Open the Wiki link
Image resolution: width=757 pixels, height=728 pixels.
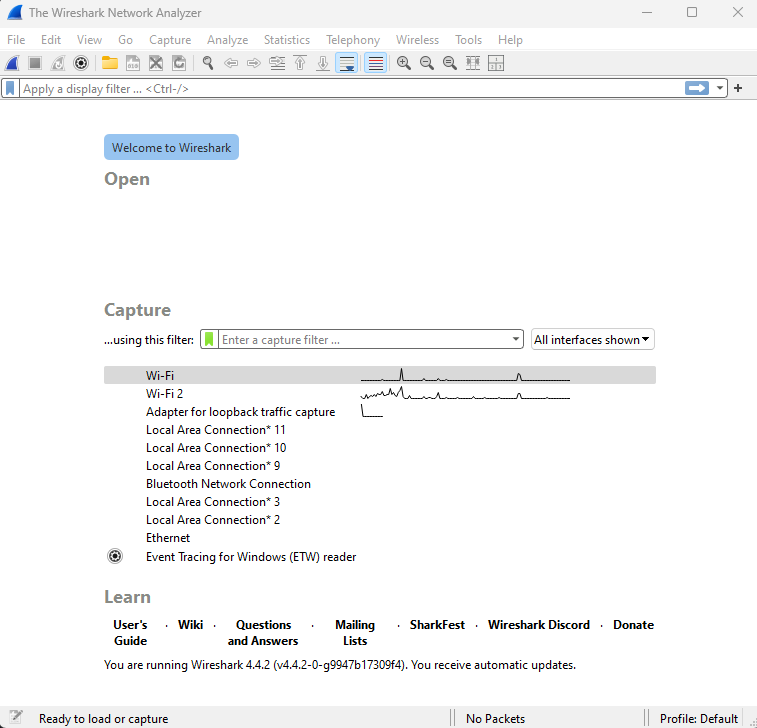coord(190,625)
